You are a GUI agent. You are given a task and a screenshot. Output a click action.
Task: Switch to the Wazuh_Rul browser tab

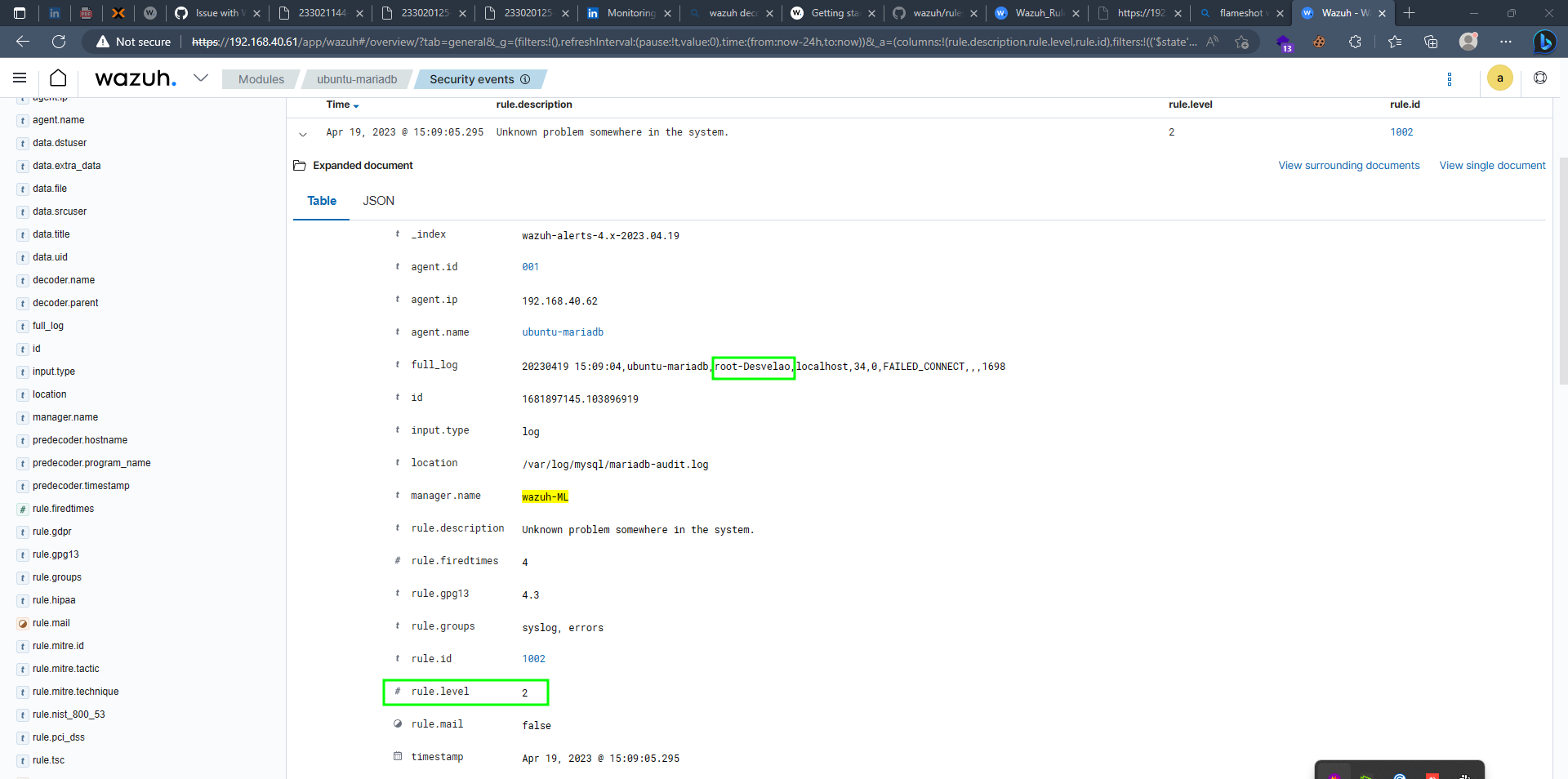point(1037,13)
